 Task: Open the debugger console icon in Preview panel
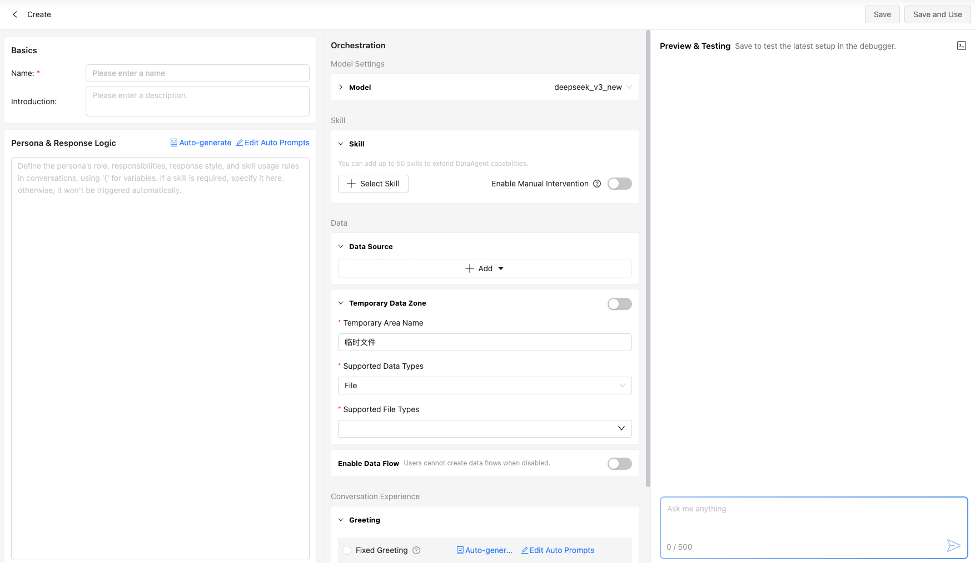point(961,46)
